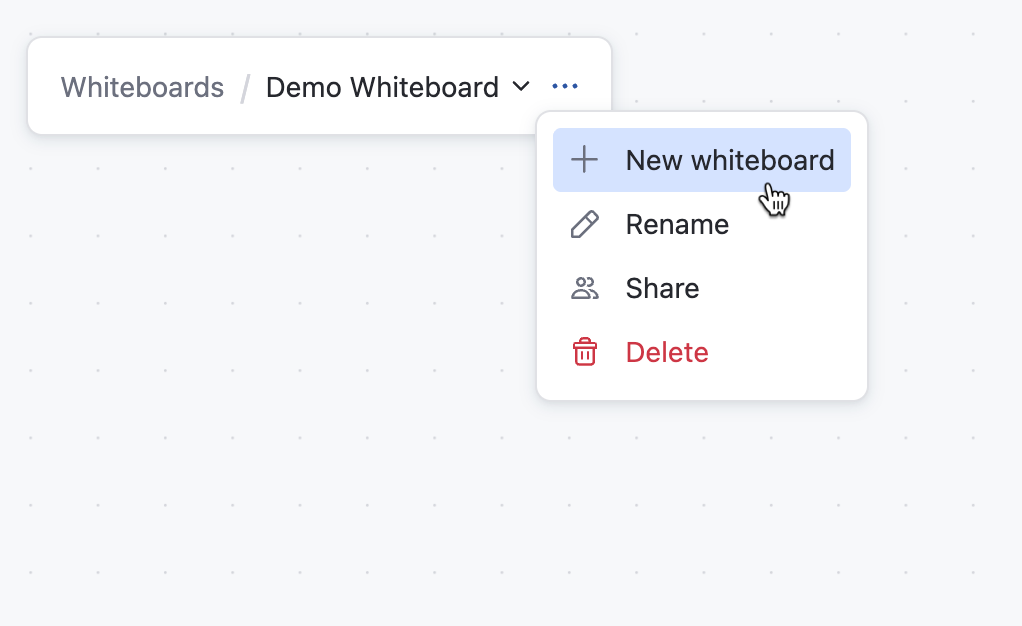Click the Demo Whiteboard title text
This screenshot has height=626, width=1022.
[x=381, y=87]
